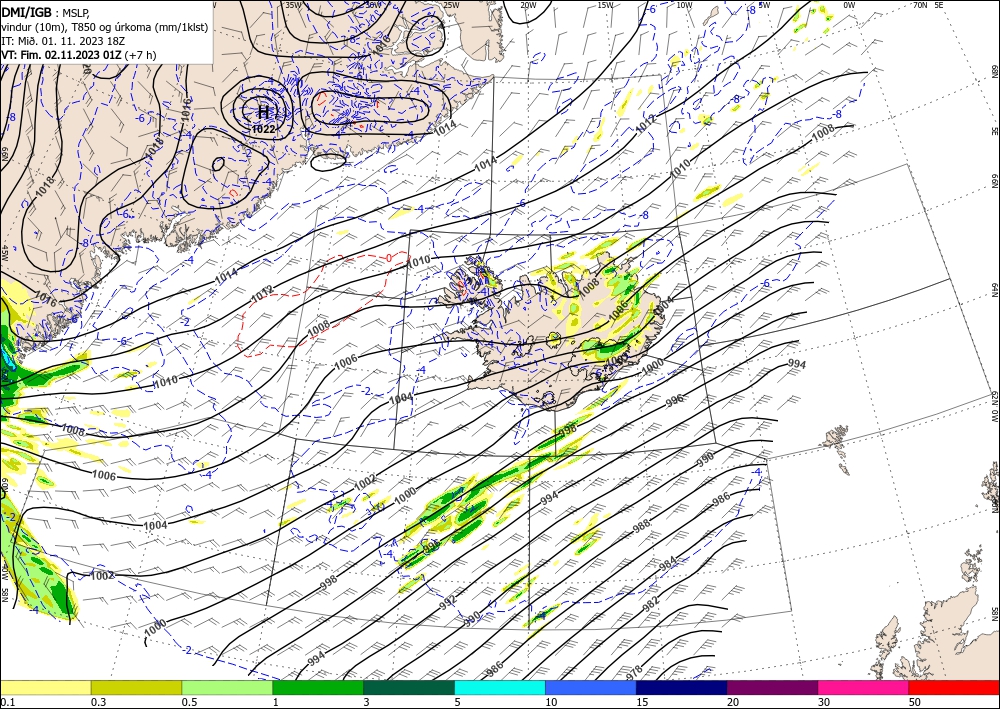Click the '984' isobar label

point(668,563)
